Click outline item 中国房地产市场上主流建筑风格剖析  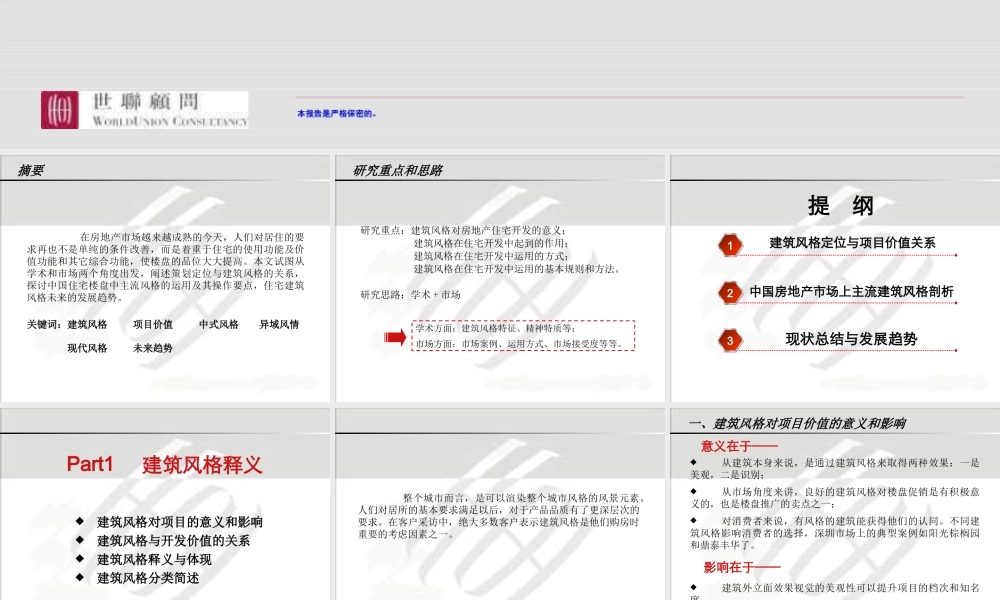click(851, 291)
